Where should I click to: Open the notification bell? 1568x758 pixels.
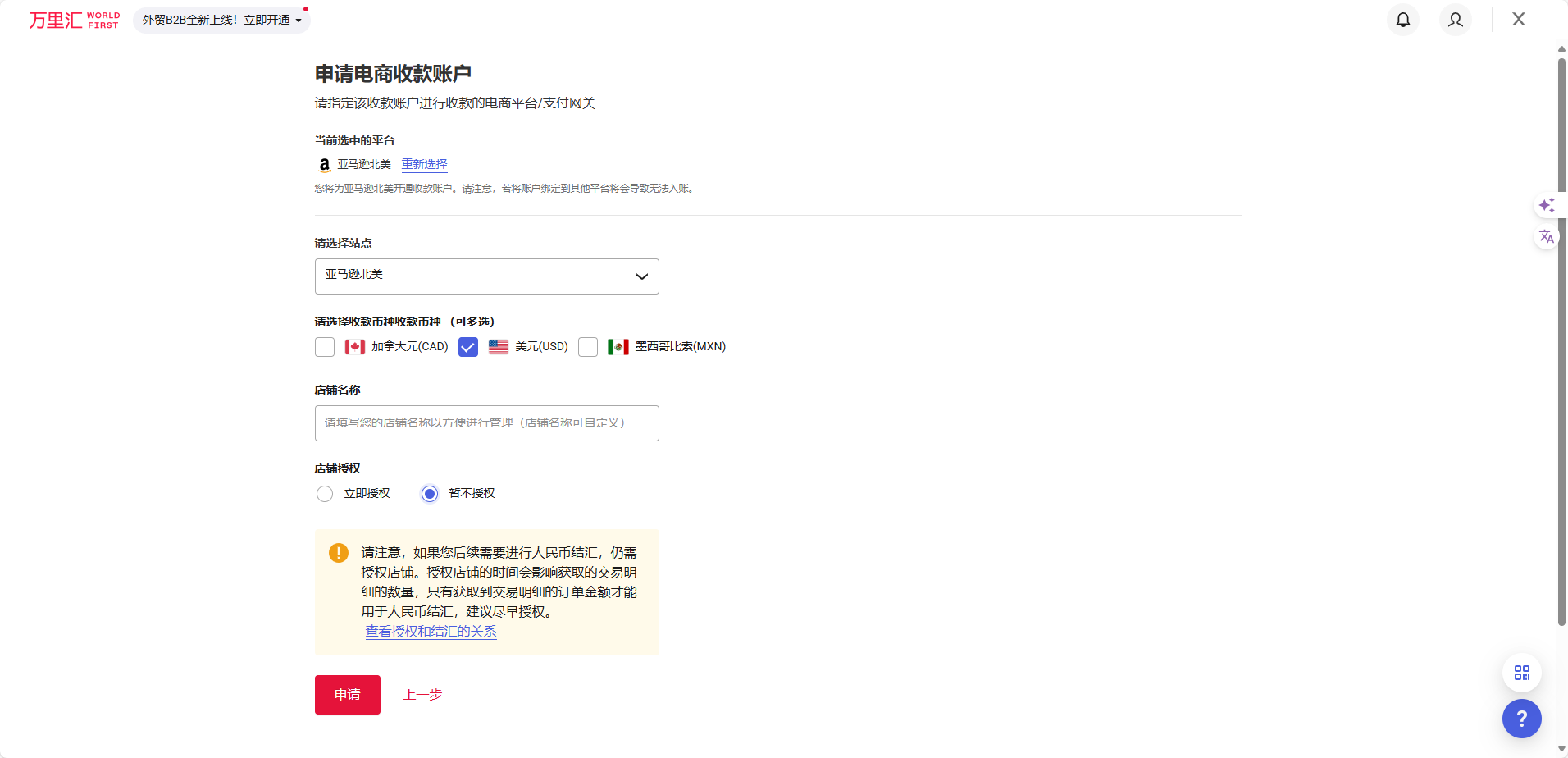coord(1403,20)
